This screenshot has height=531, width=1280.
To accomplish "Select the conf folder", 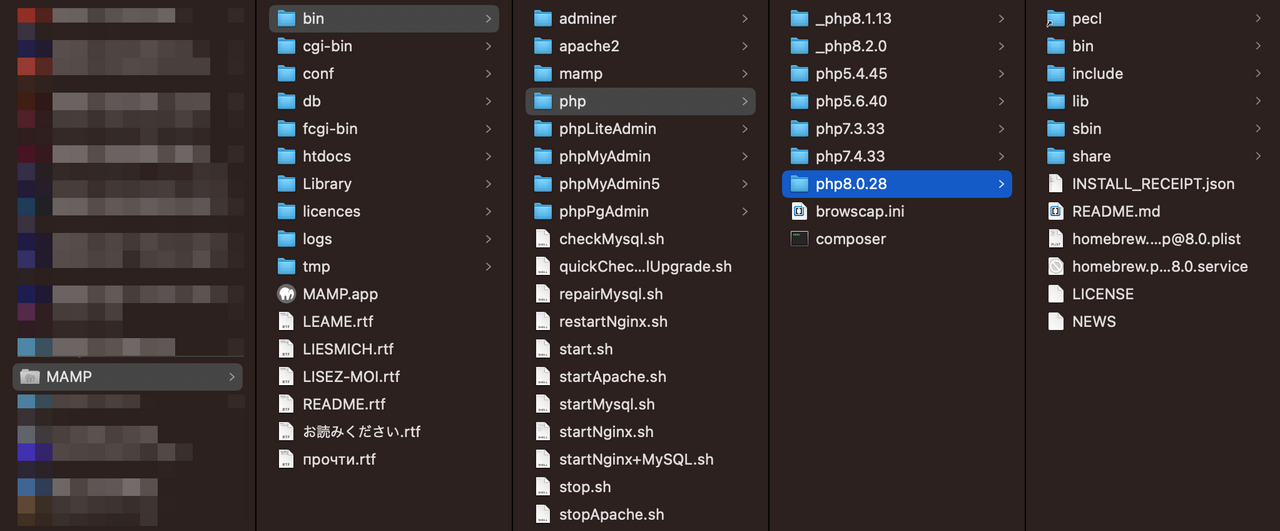I will tap(318, 74).
